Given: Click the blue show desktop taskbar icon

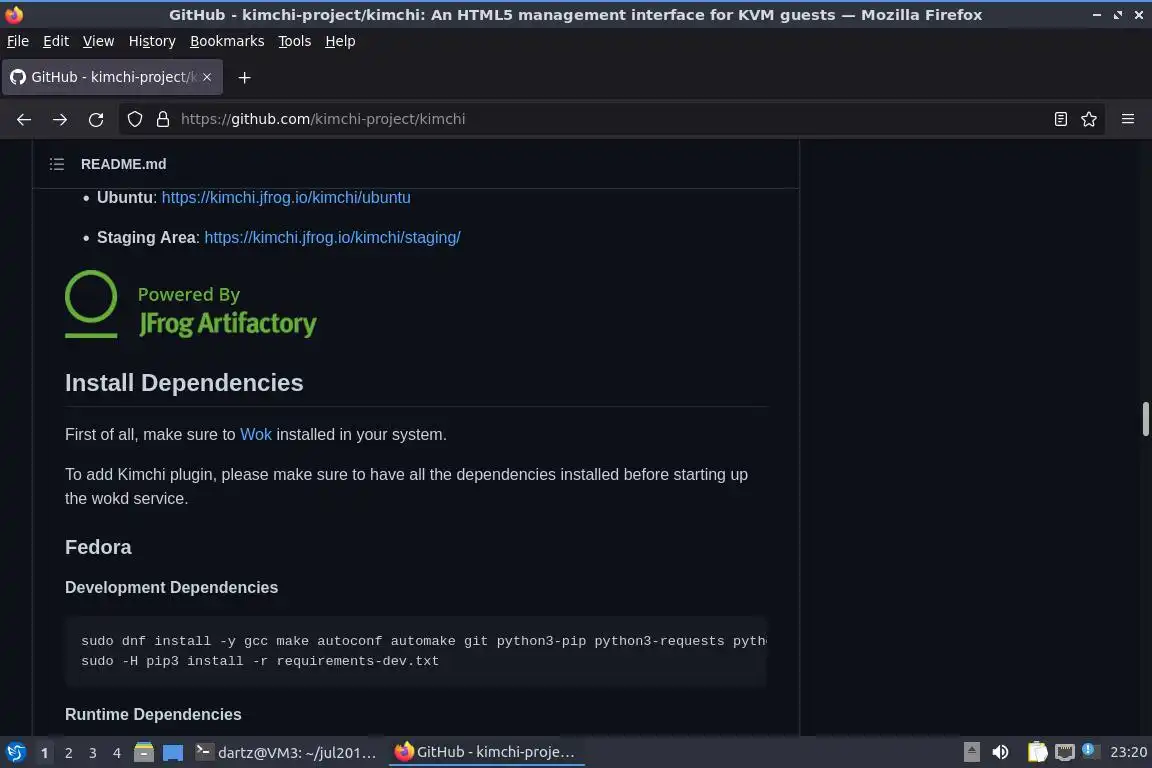Looking at the screenshot, I should tap(173, 753).
